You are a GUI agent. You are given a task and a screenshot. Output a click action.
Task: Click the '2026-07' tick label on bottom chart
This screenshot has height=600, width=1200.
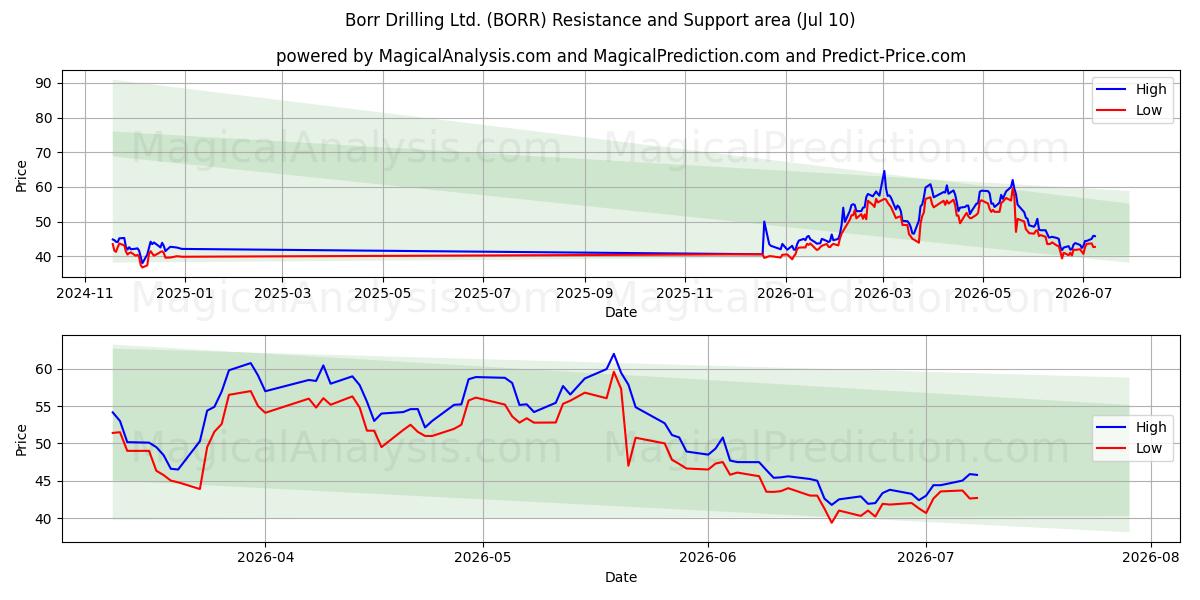point(926,558)
